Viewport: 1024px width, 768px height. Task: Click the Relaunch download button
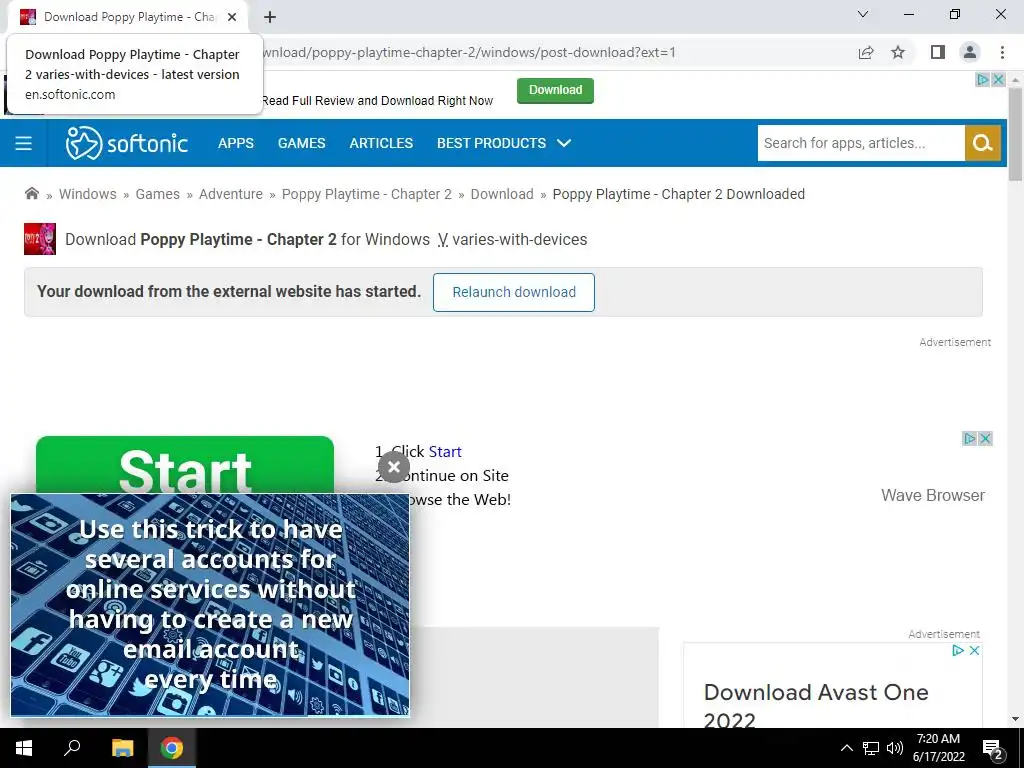click(514, 292)
